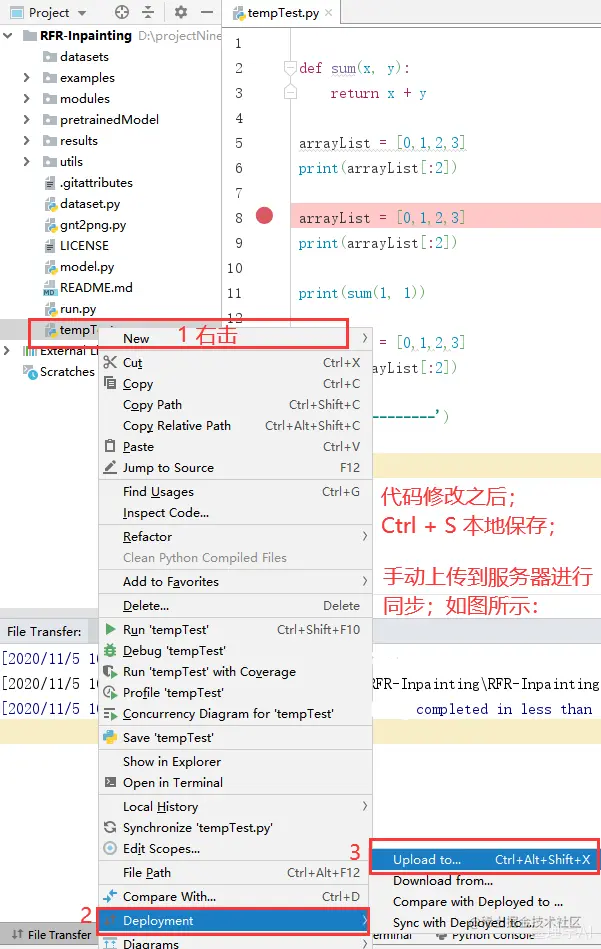
Task: Choose File Path menu entry
Action: [235, 873]
